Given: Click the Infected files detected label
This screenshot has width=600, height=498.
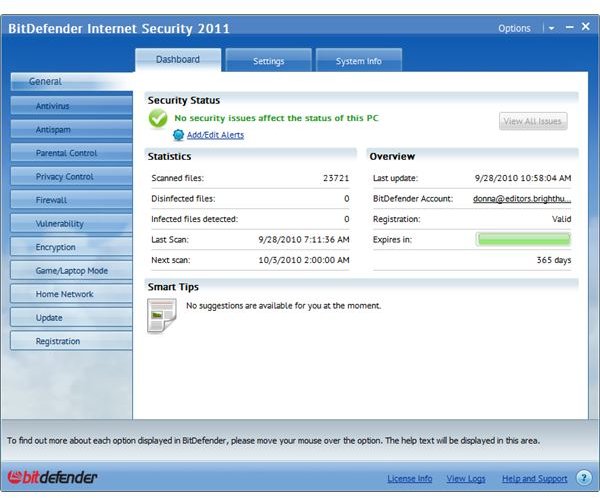Looking at the screenshot, I should (x=194, y=219).
